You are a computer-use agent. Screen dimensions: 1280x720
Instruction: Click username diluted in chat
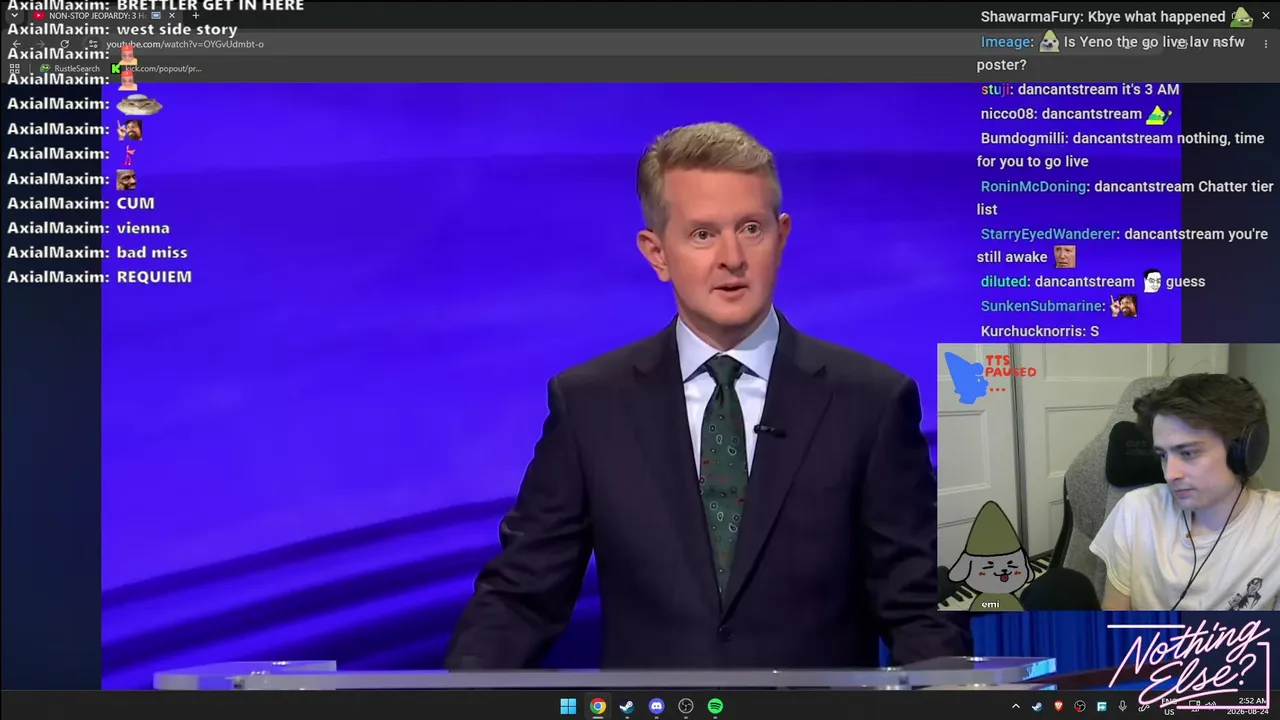(1004, 282)
